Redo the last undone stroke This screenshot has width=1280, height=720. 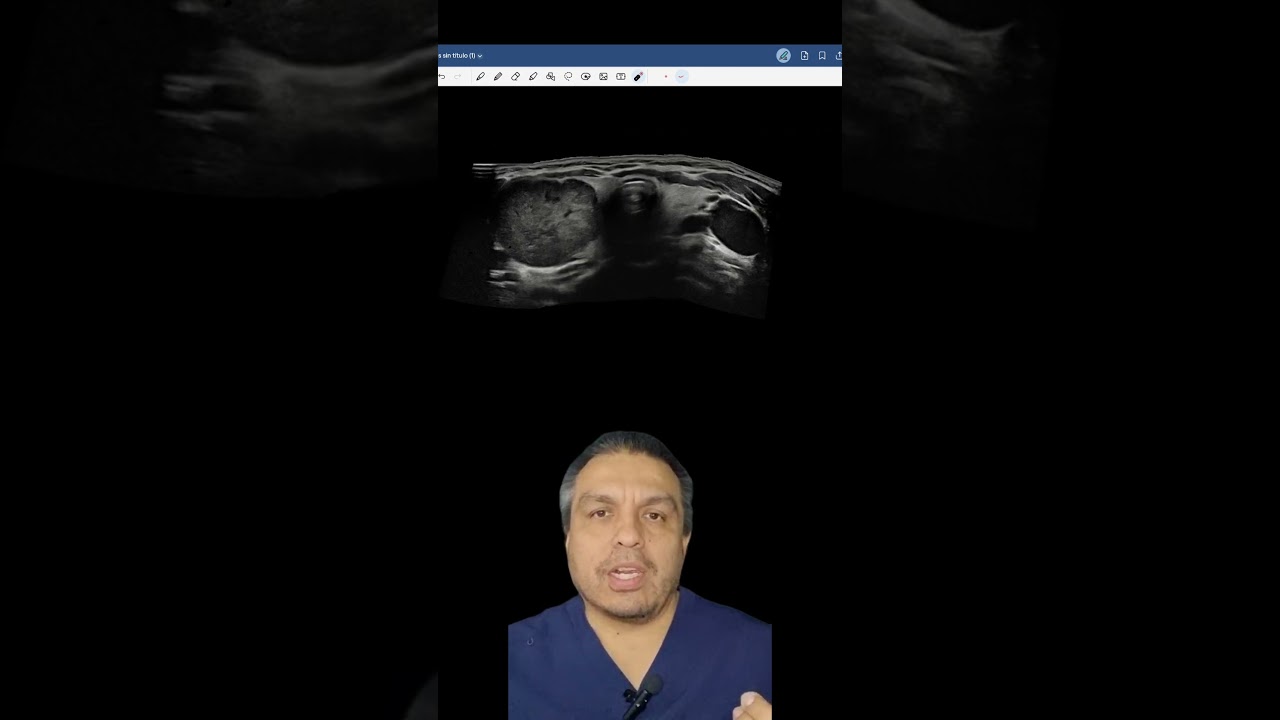tap(458, 77)
